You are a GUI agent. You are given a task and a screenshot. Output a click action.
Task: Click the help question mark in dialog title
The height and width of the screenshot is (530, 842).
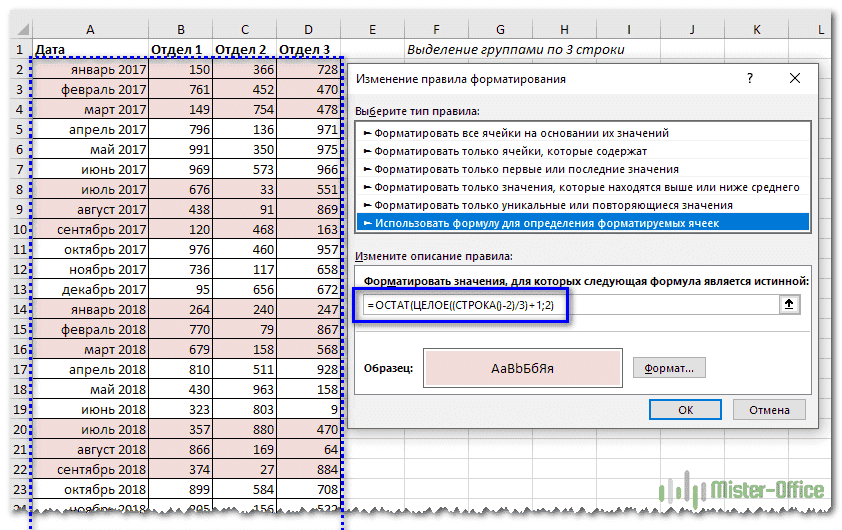[750, 78]
